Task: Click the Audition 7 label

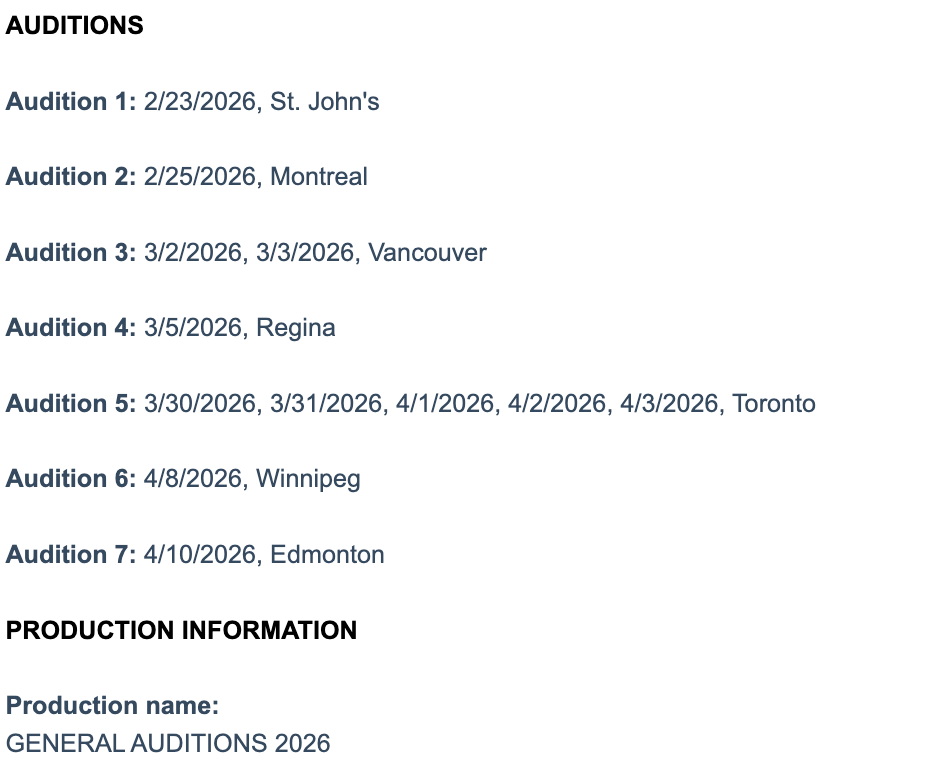Action: click(70, 555)
